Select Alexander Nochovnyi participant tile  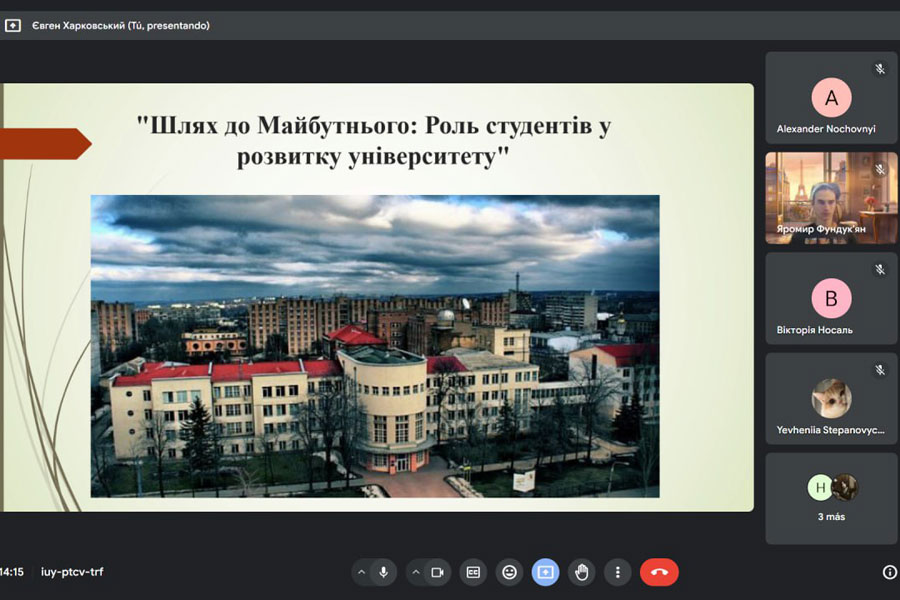831,98
